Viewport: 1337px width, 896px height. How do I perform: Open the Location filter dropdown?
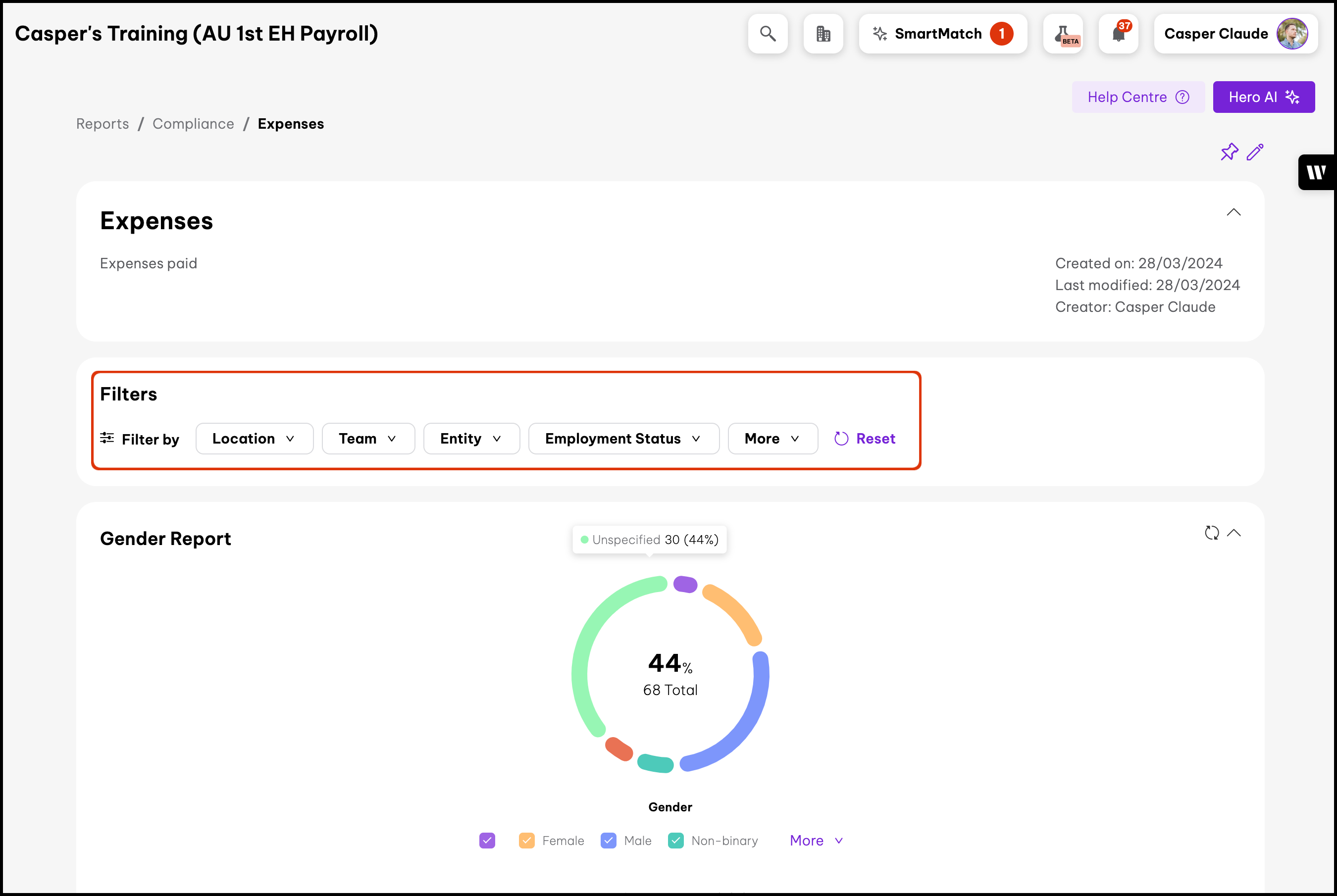254,438
